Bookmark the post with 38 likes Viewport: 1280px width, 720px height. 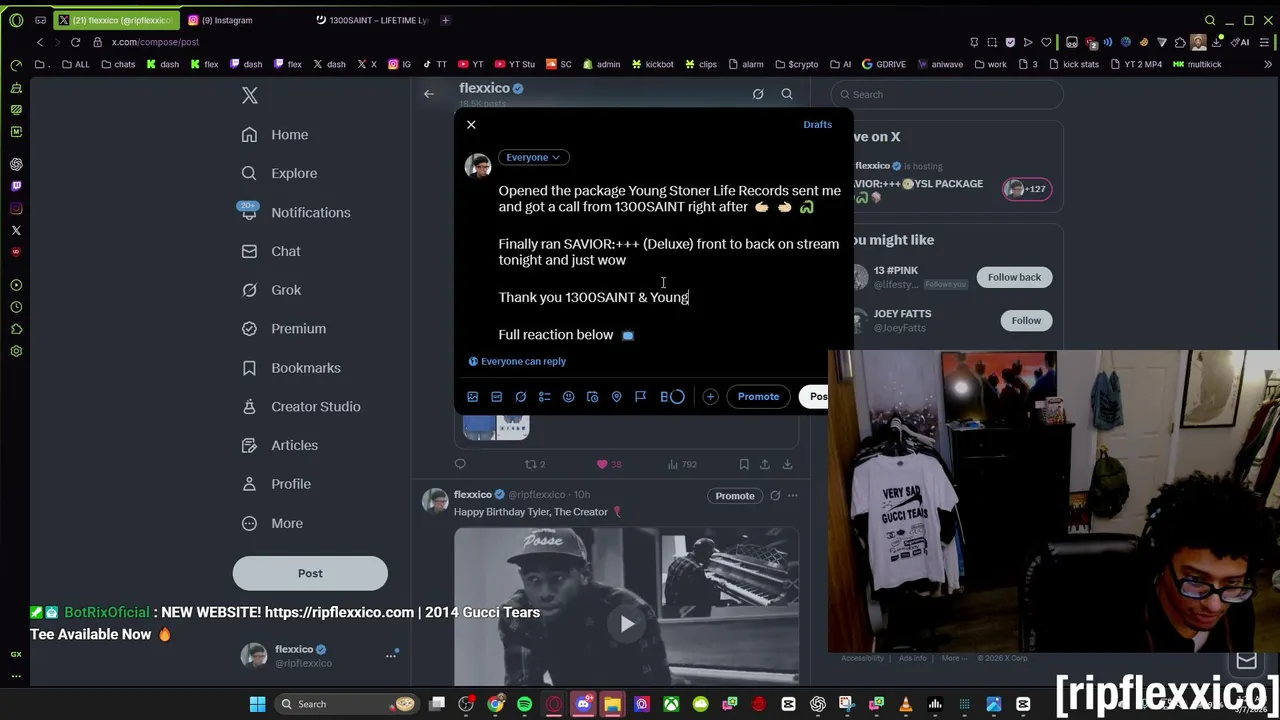[743, 464]
